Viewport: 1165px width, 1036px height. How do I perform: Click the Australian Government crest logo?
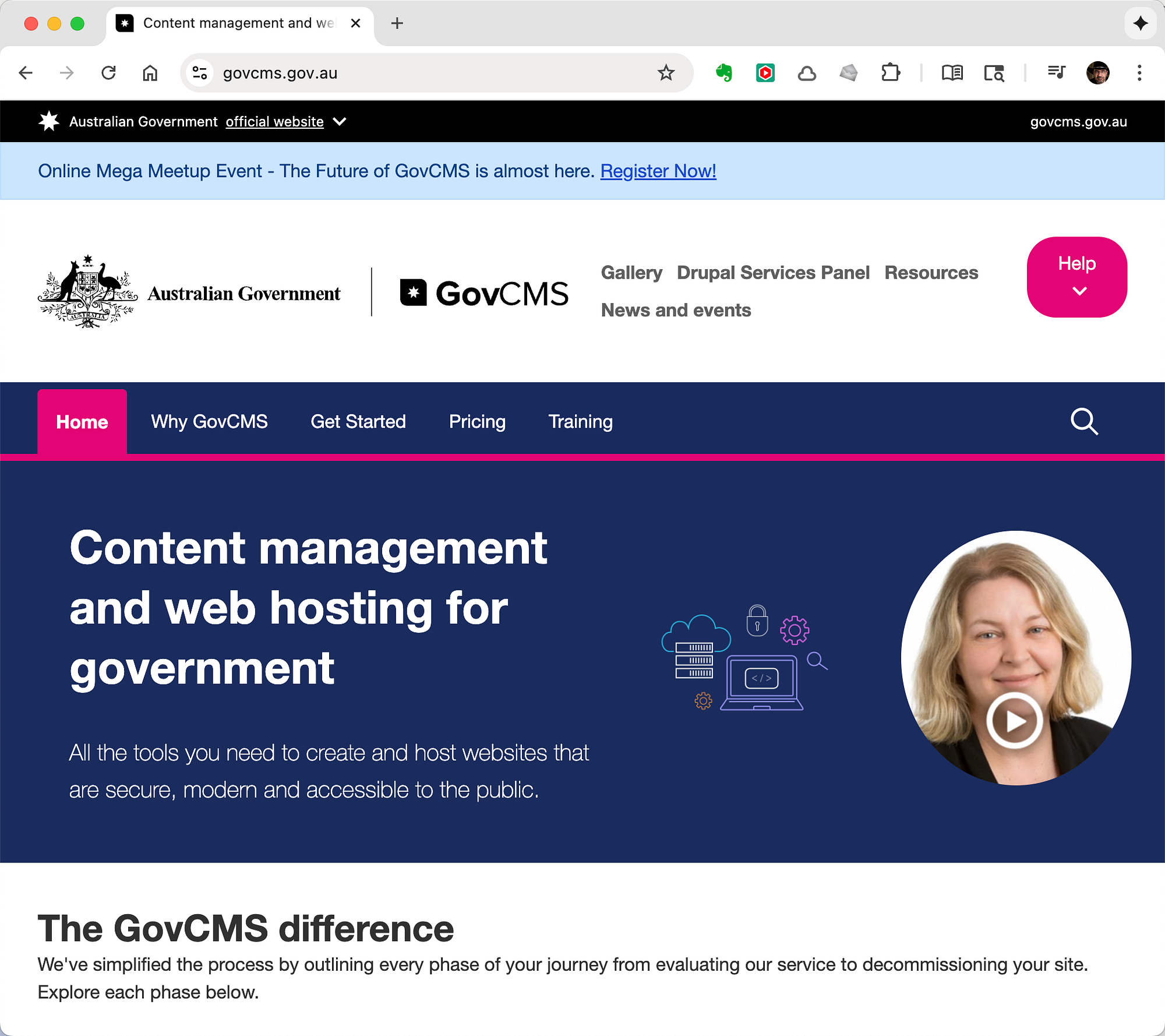[189, 291]
